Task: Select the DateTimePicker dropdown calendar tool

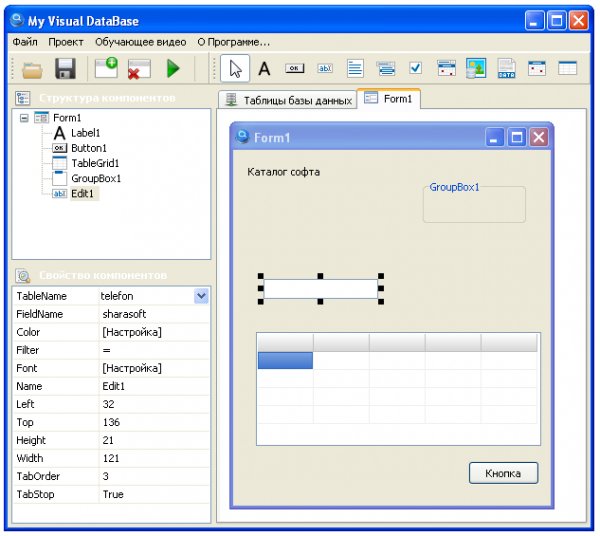Action: tap(446, 68)
